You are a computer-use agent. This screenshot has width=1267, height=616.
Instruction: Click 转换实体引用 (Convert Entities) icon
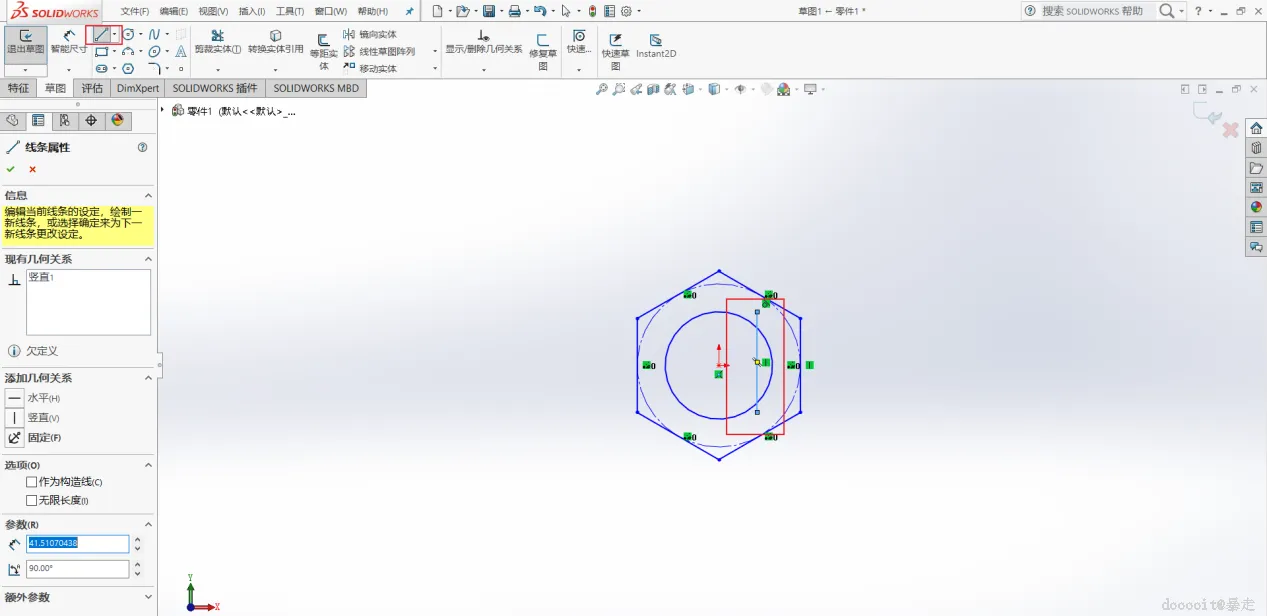275,42
